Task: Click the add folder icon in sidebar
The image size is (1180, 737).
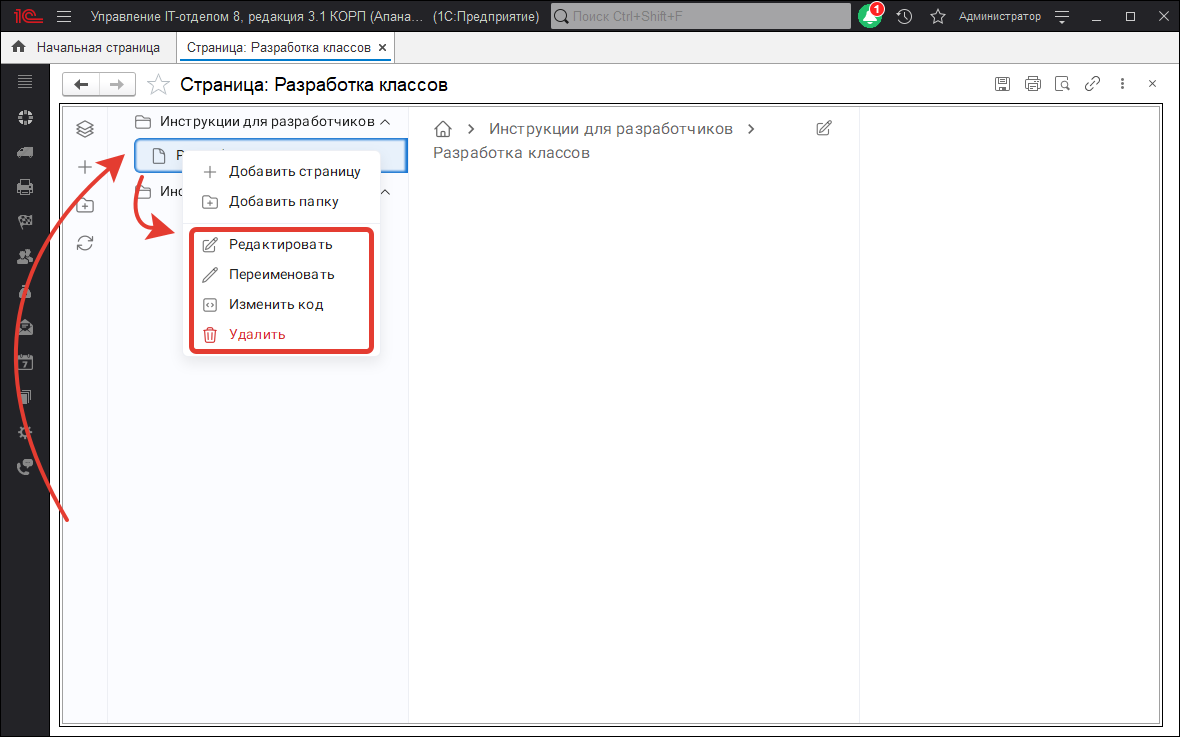Action: [x=85, y=205]
